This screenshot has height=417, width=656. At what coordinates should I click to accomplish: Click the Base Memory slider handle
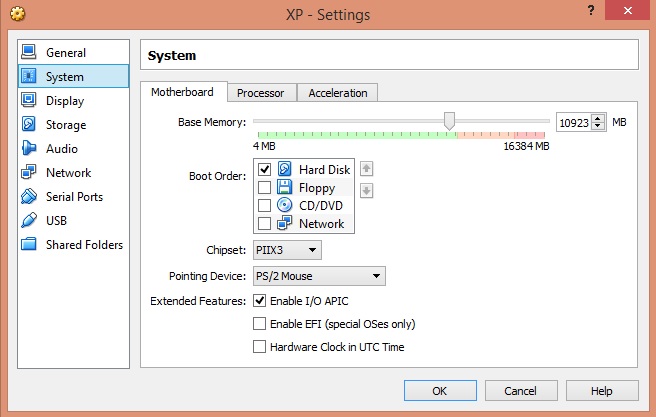point(450,121)
